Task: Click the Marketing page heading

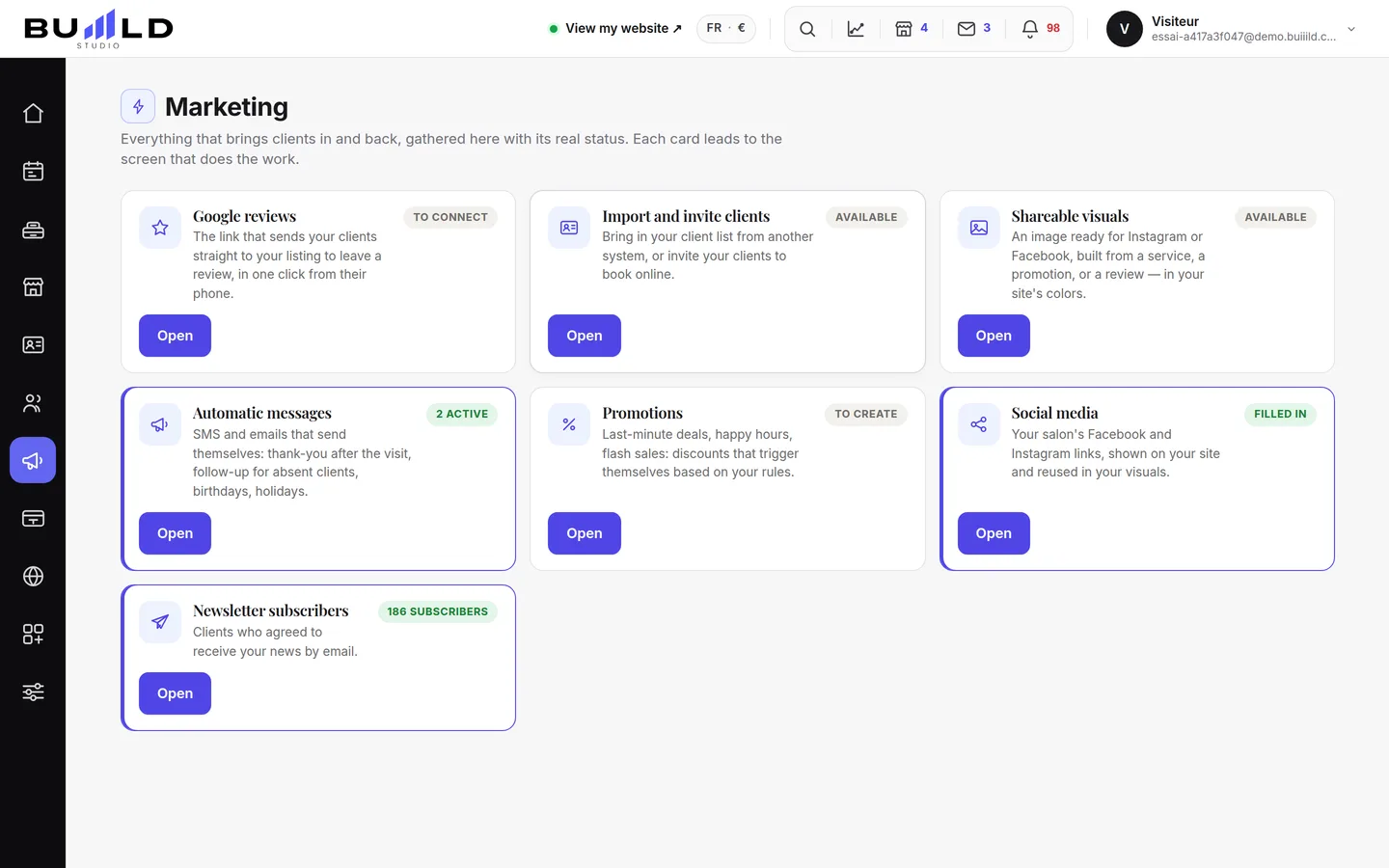Action: (x=227, y=106)
